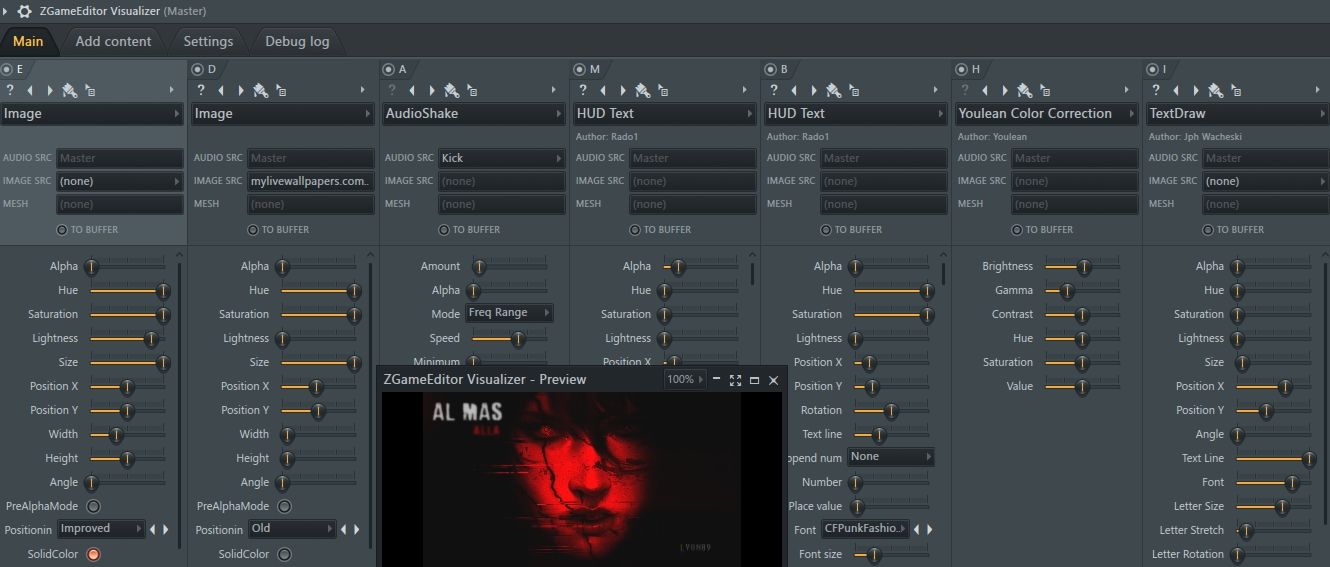Click the layer D parameter scrollbar
Screen dimensions: 1330x567
371,404
